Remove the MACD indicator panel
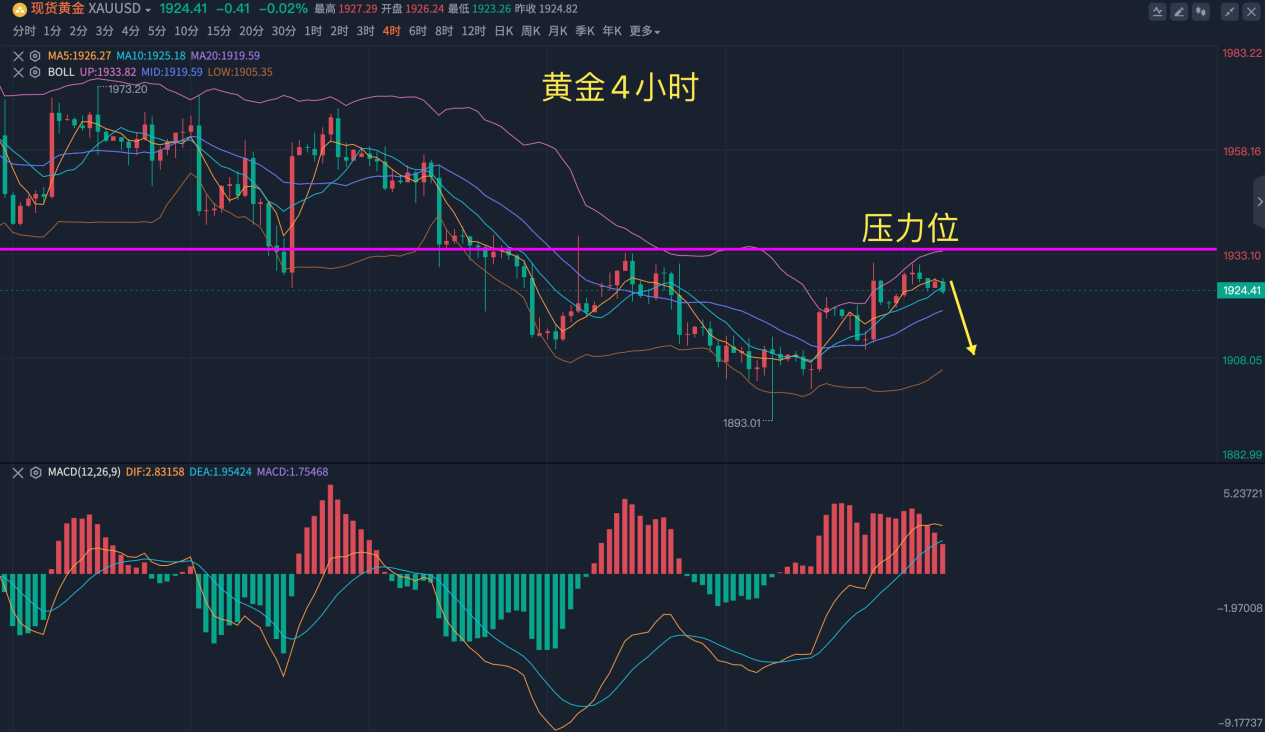This screenshot has height=732, width=1265. click(x=18, y=472)
